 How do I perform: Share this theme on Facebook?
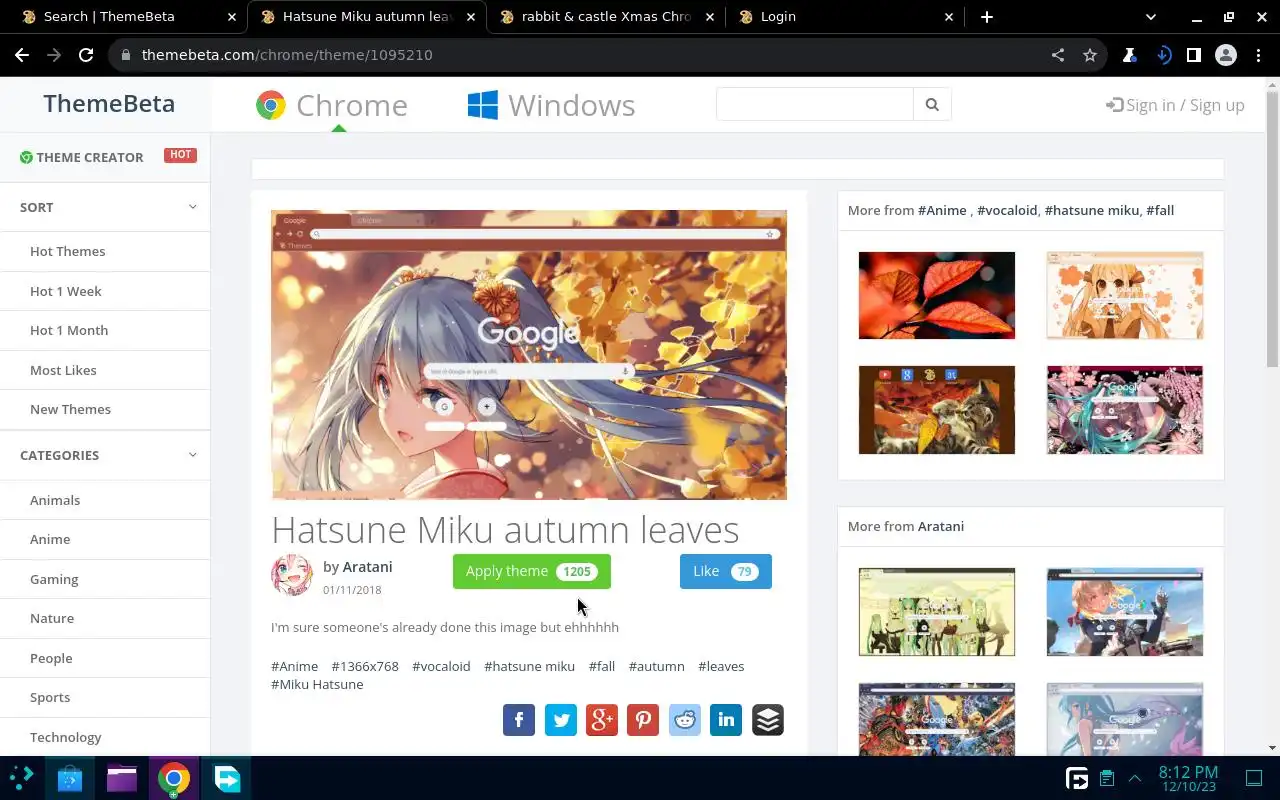click(x=519, y=720)
